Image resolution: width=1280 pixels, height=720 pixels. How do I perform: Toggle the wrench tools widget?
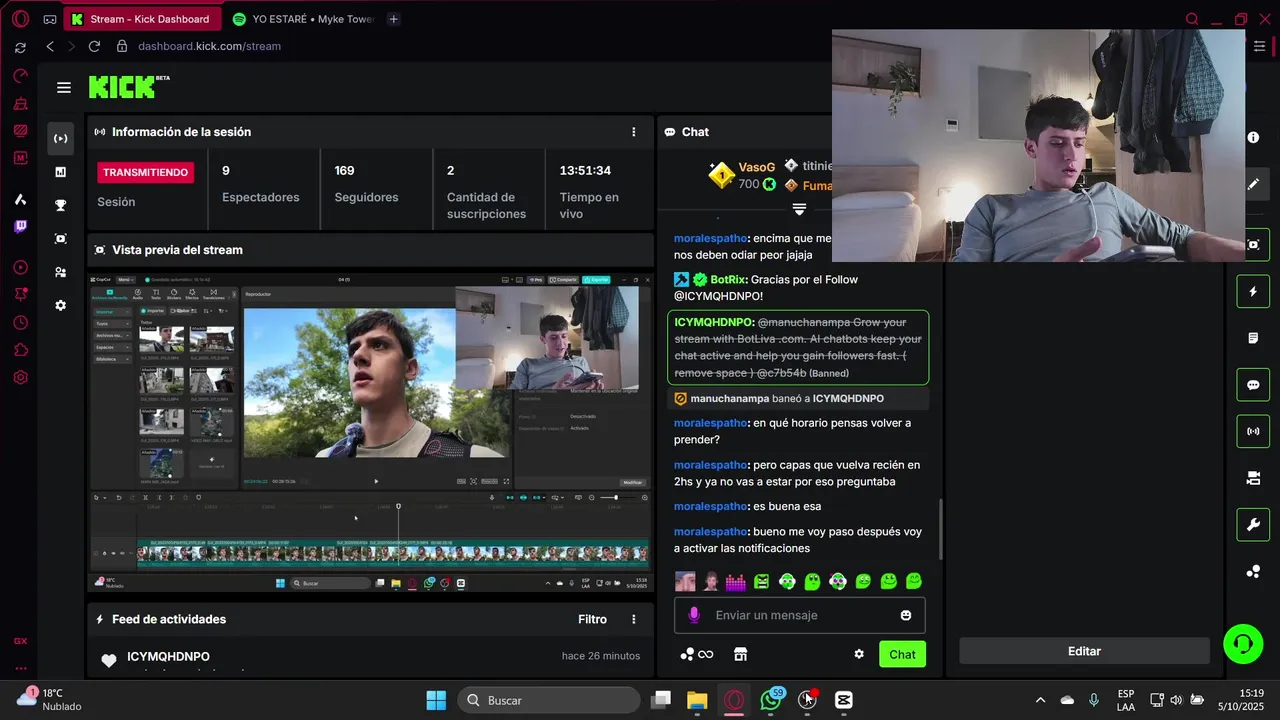[x=1253, y=524]
